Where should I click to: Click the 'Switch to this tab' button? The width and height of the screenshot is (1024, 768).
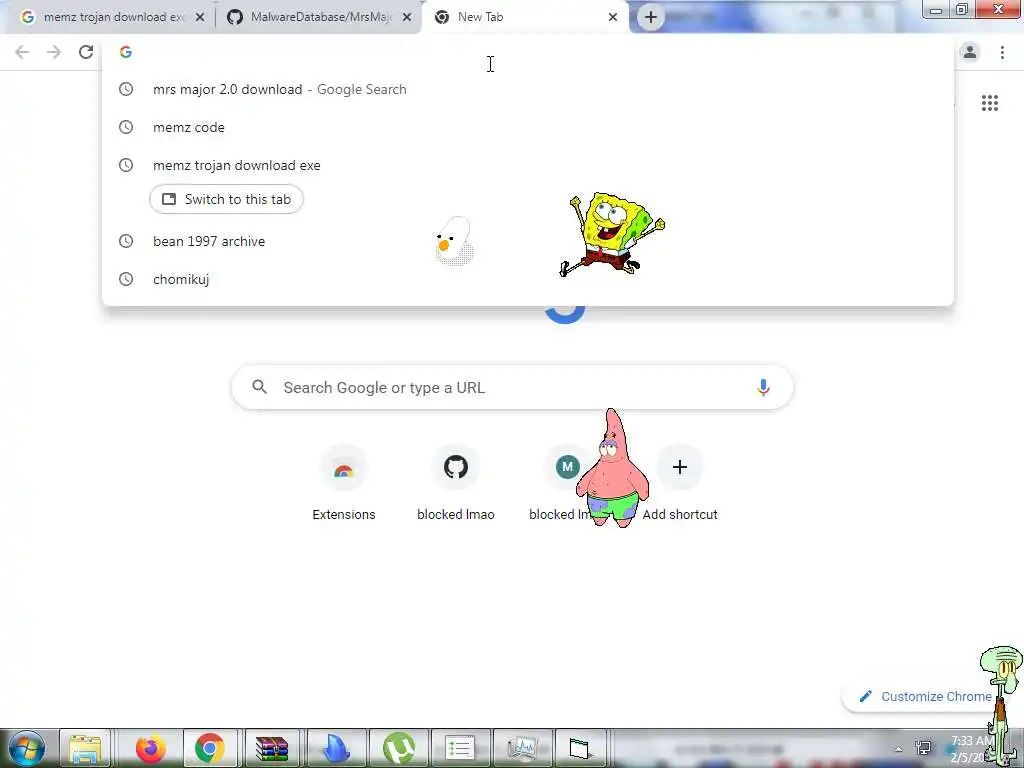point(226,199)
